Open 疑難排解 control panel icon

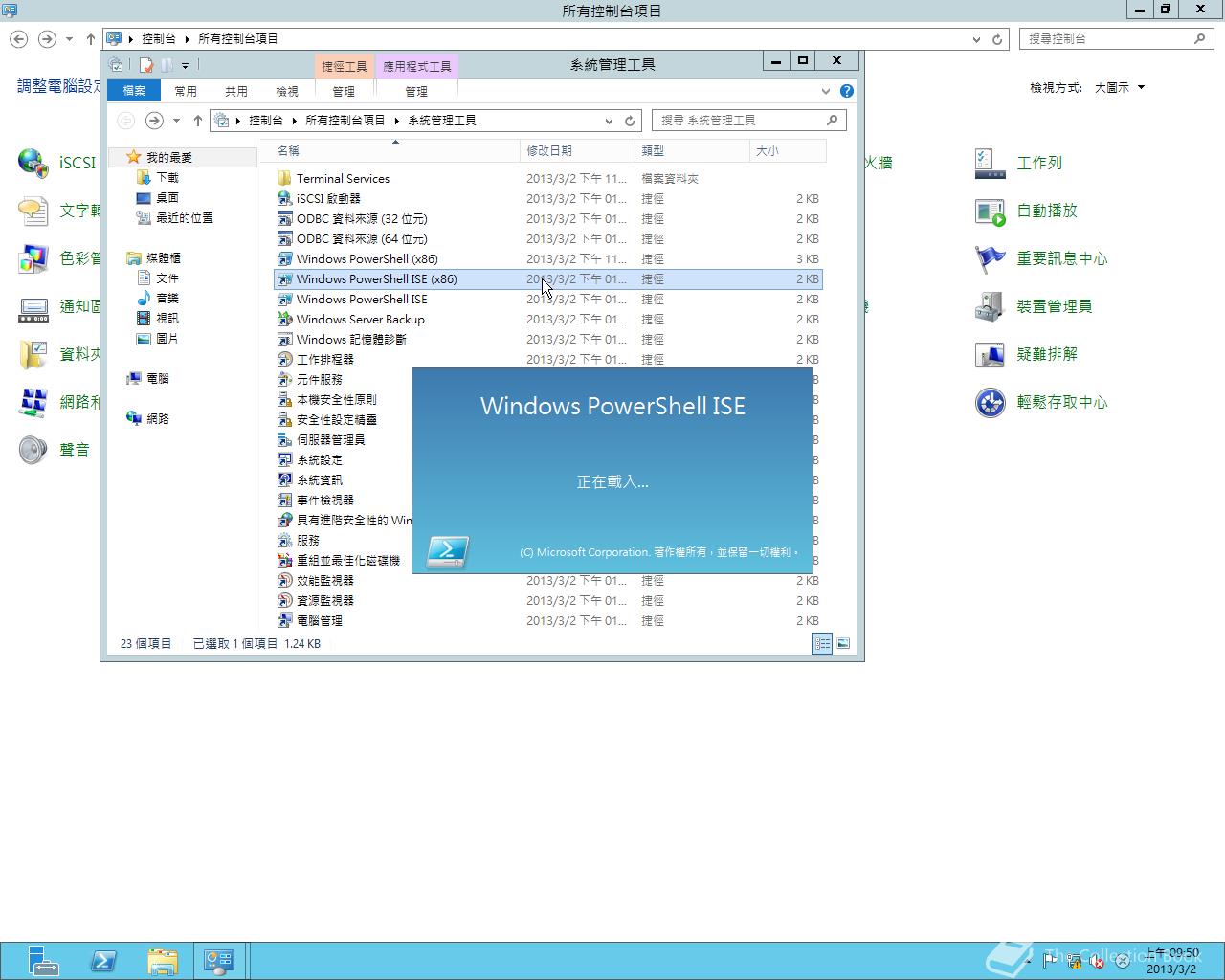[990, 354]
